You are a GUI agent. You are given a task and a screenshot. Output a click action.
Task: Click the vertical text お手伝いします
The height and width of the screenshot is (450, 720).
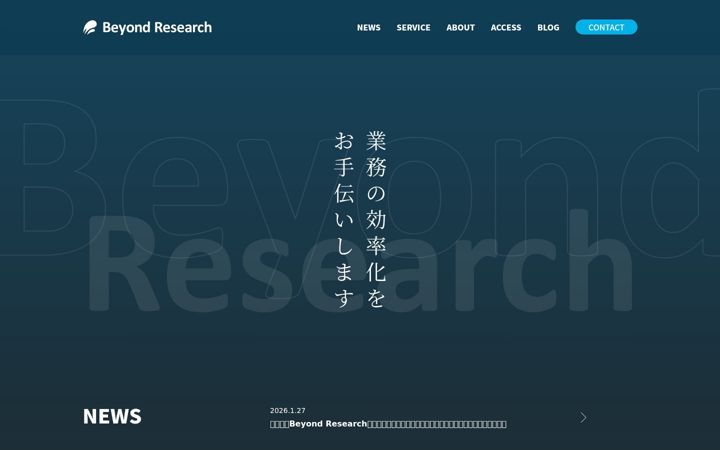coord(344,219)
